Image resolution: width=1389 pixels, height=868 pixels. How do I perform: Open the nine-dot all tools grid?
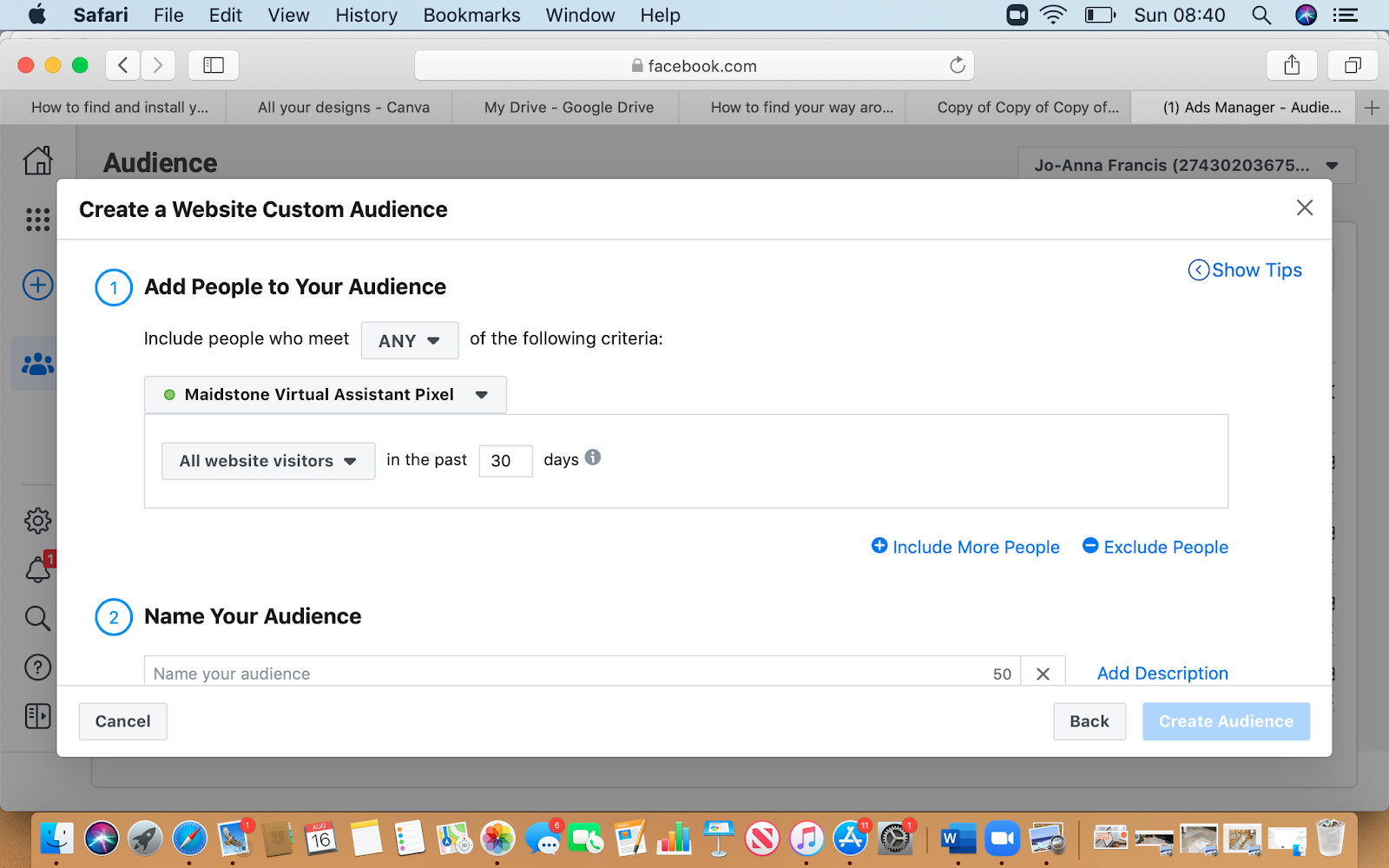tap(38, 220)
